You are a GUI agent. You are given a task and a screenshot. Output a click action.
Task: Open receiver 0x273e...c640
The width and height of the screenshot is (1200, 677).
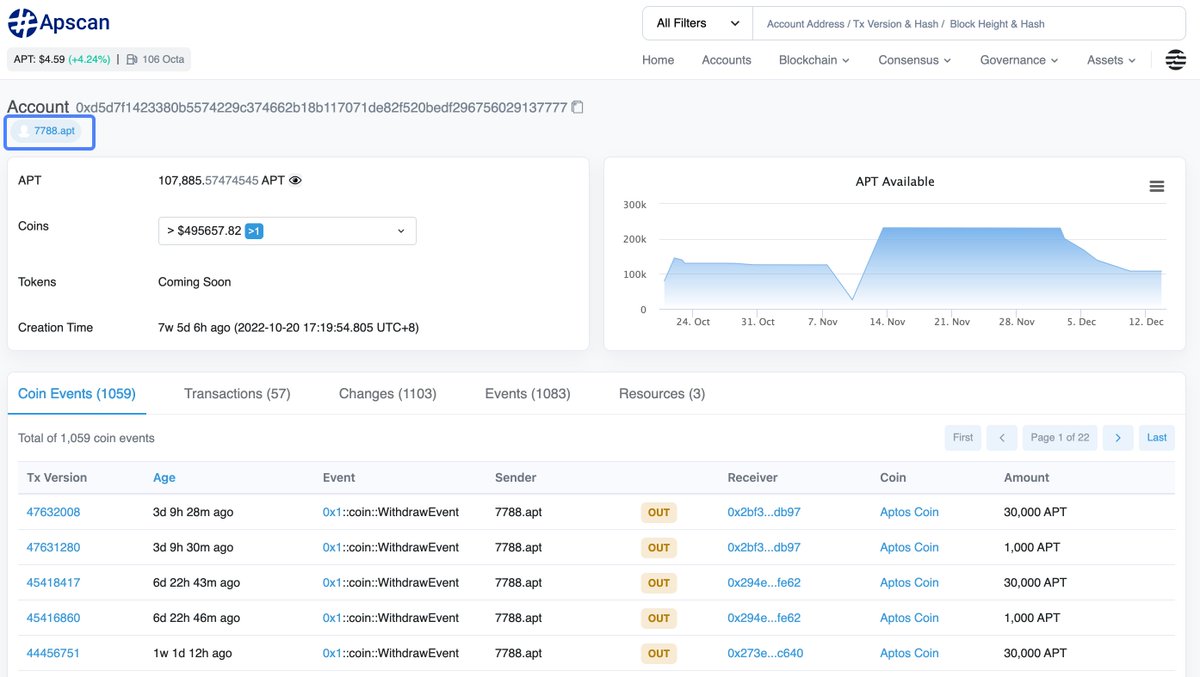point(765,653)
